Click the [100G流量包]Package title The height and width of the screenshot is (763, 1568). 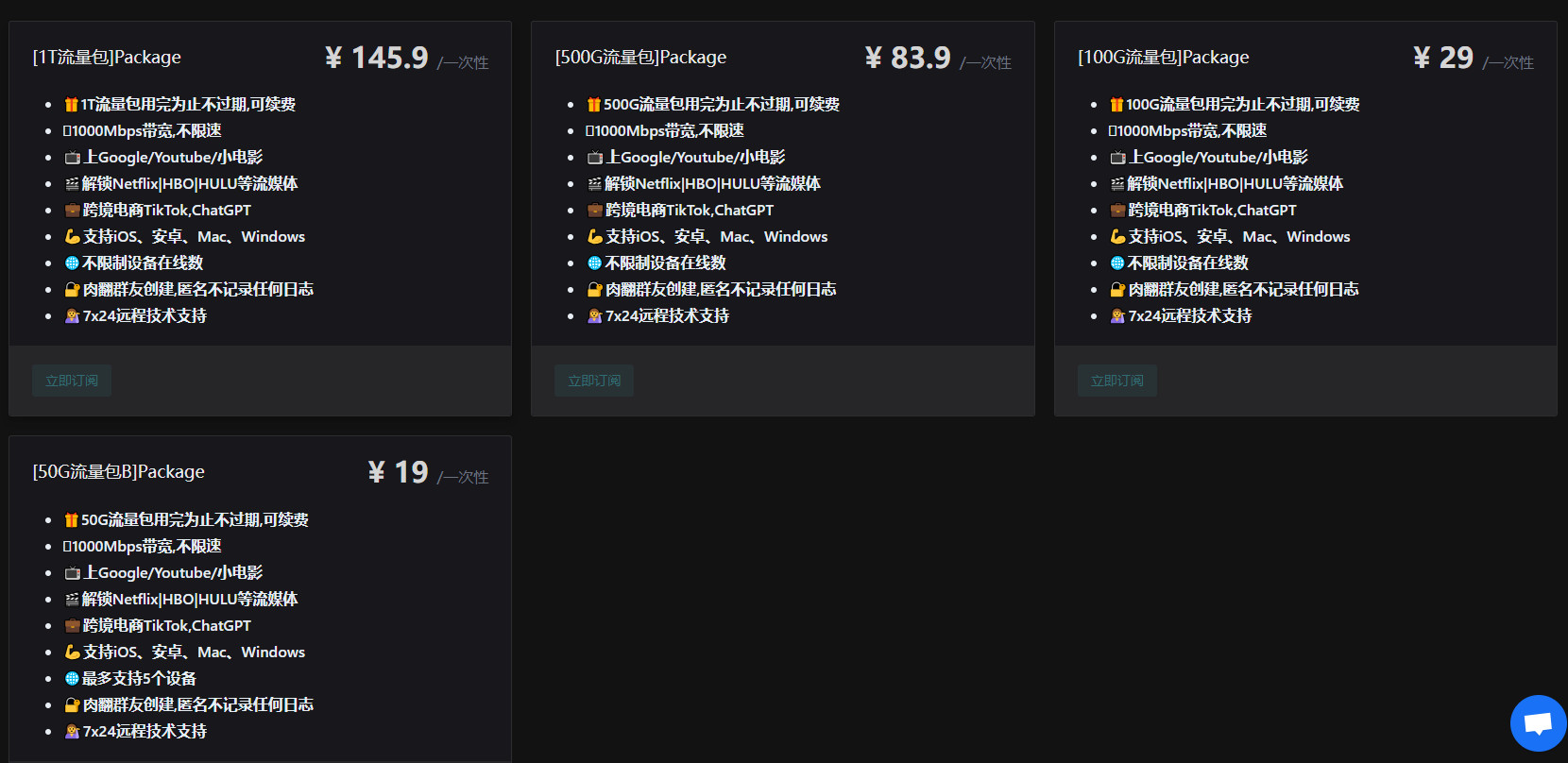click(x=1163, y=58)
